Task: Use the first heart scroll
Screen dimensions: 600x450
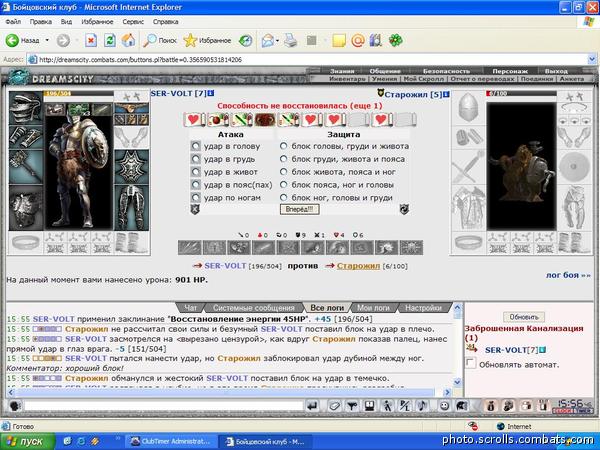Action: [194, 120]
